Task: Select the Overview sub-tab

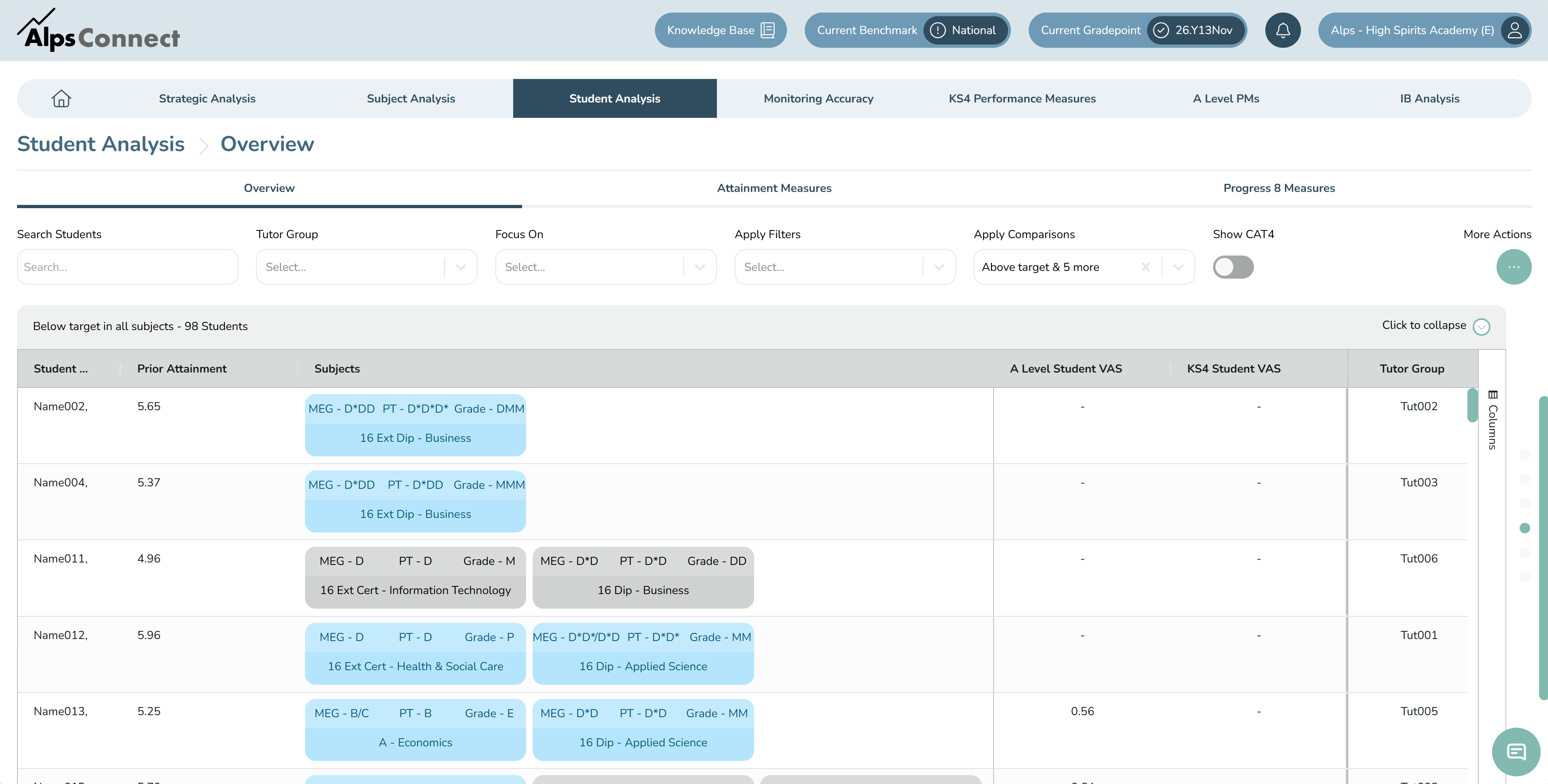Action: pos(269,188)
